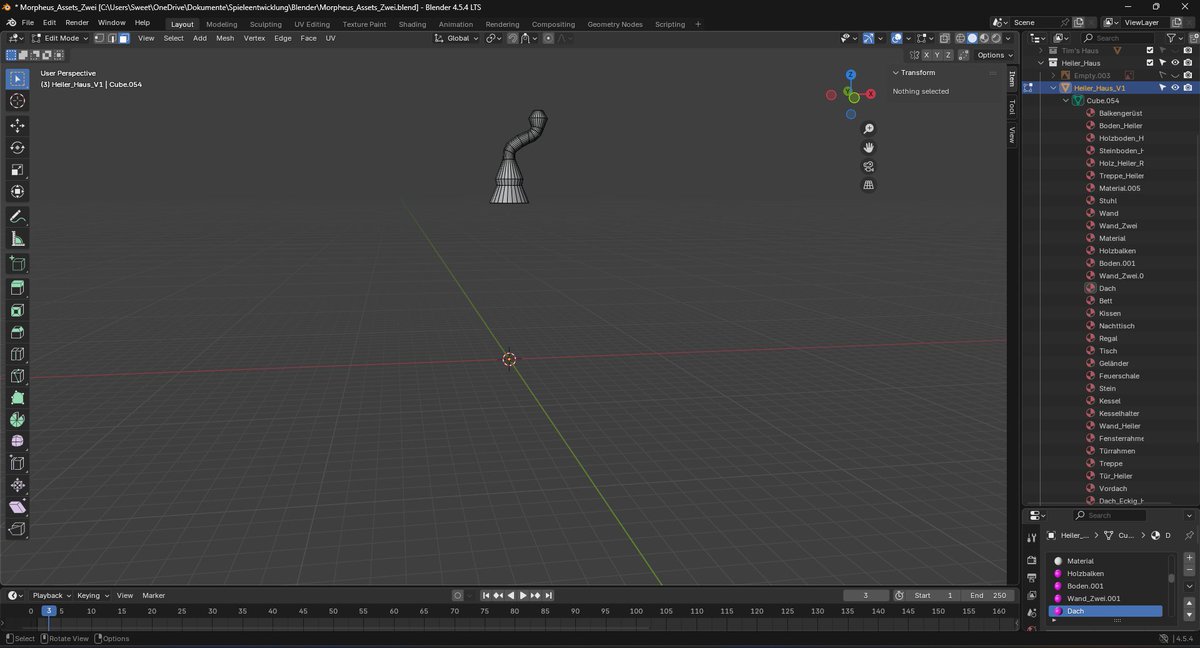Enable edge select mode
1200x648 pixels.
tap(112, 38)
